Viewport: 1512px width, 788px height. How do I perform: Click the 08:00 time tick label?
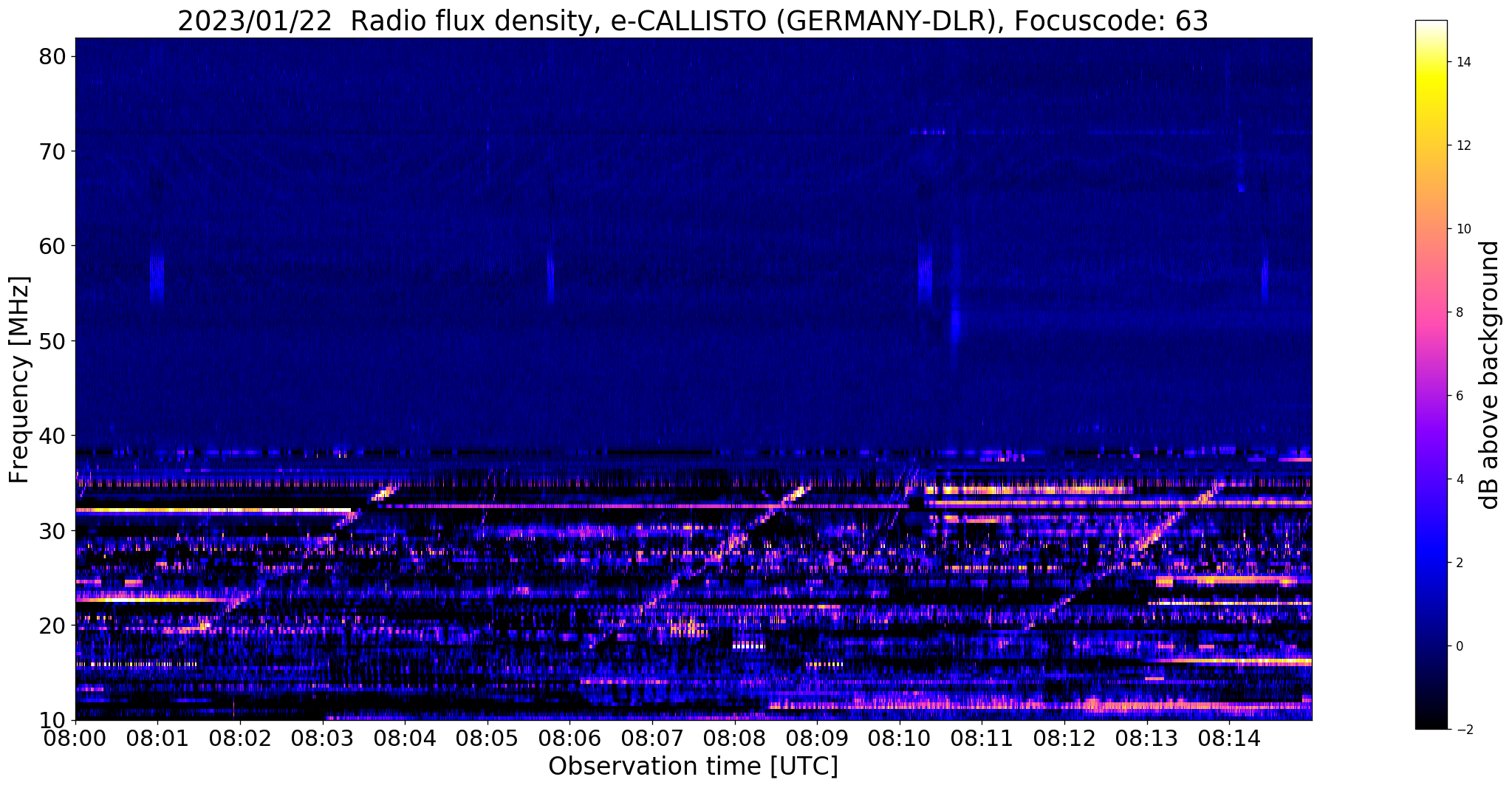tap(75, 737)
